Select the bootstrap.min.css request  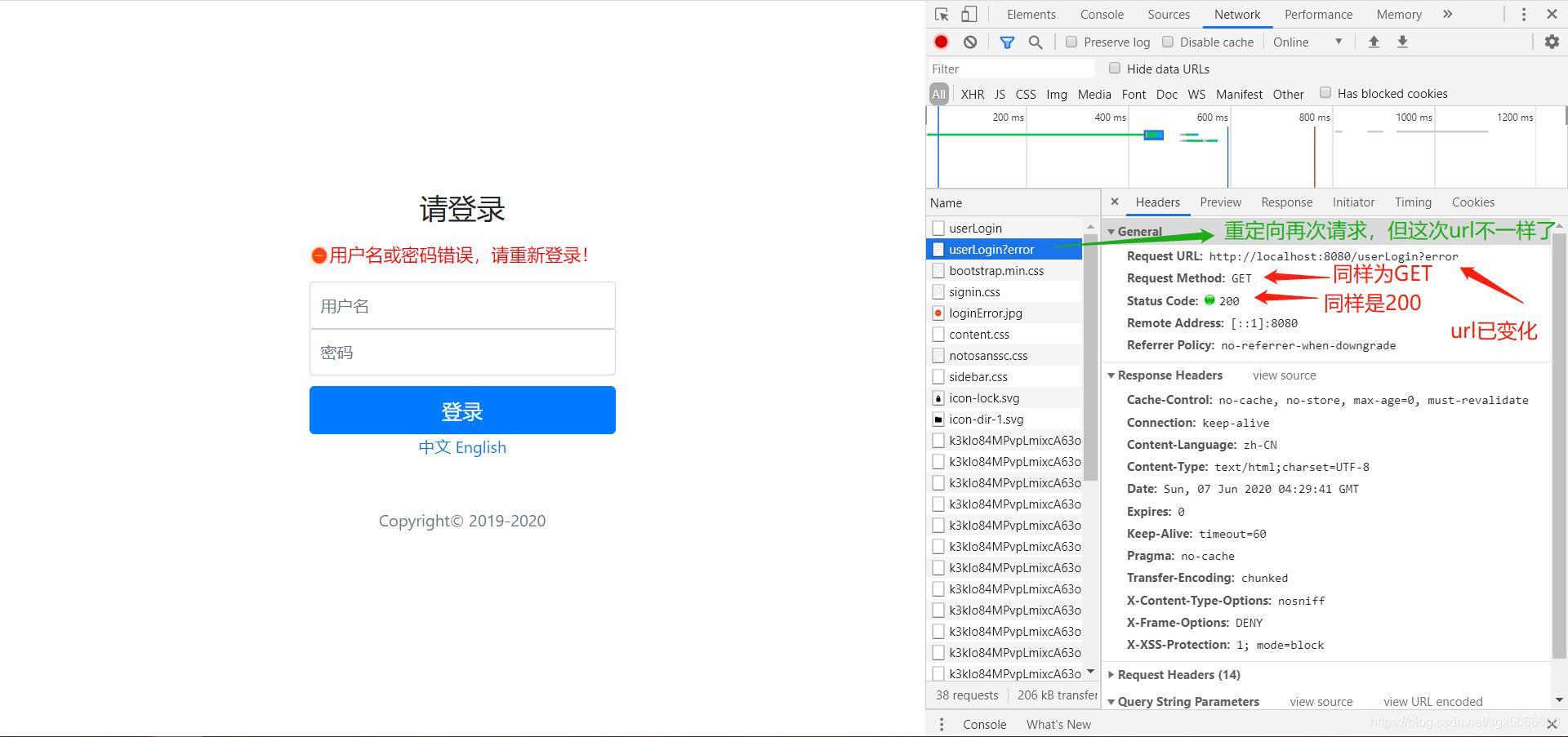1004,270
